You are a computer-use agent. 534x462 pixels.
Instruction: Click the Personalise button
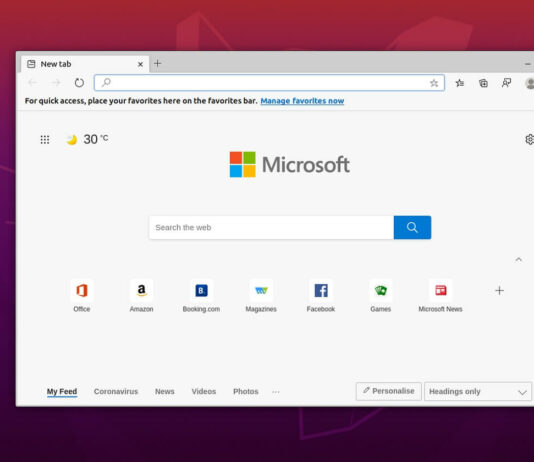click(389, 391)
